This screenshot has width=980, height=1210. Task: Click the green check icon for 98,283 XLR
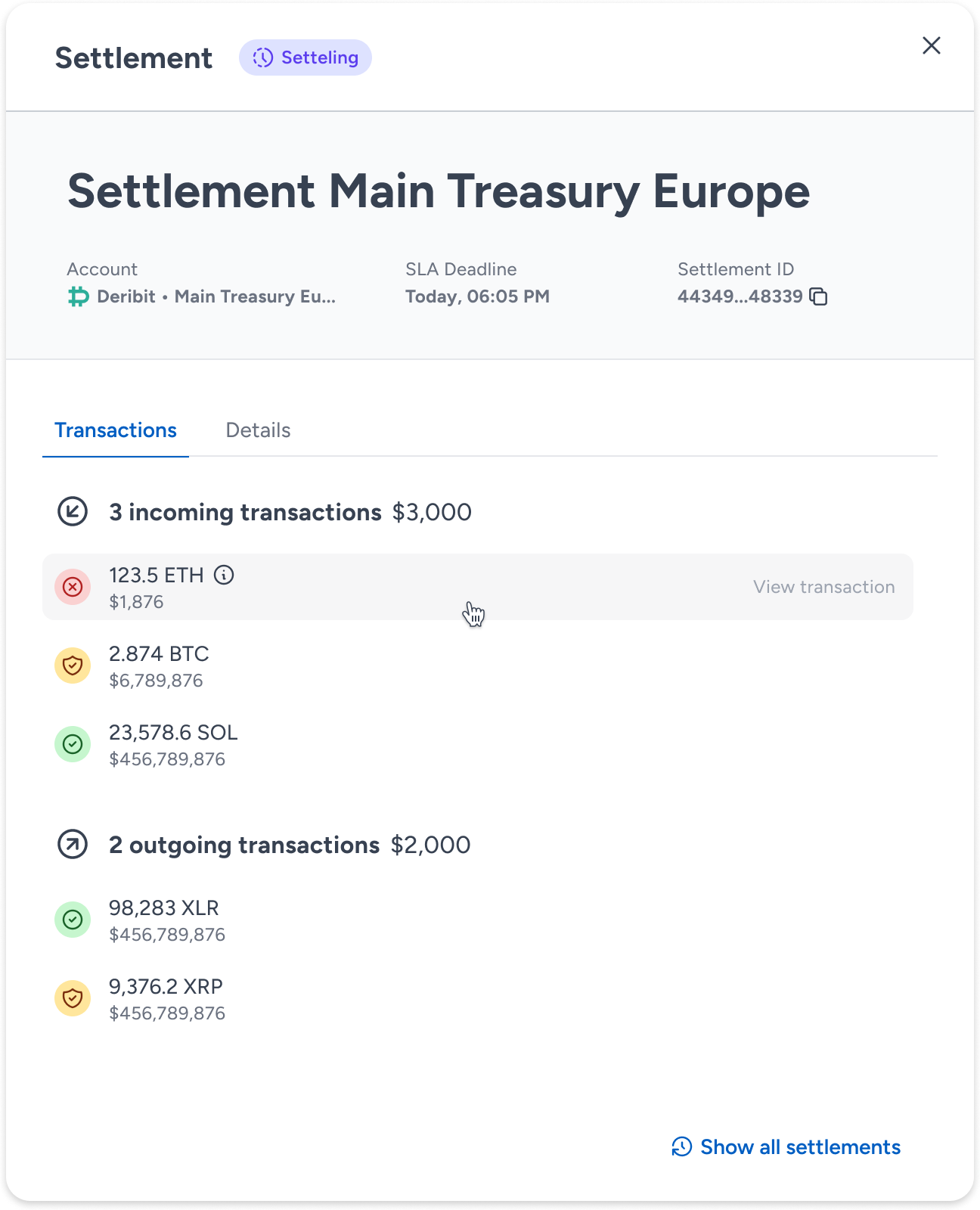(x=73, y=920)
